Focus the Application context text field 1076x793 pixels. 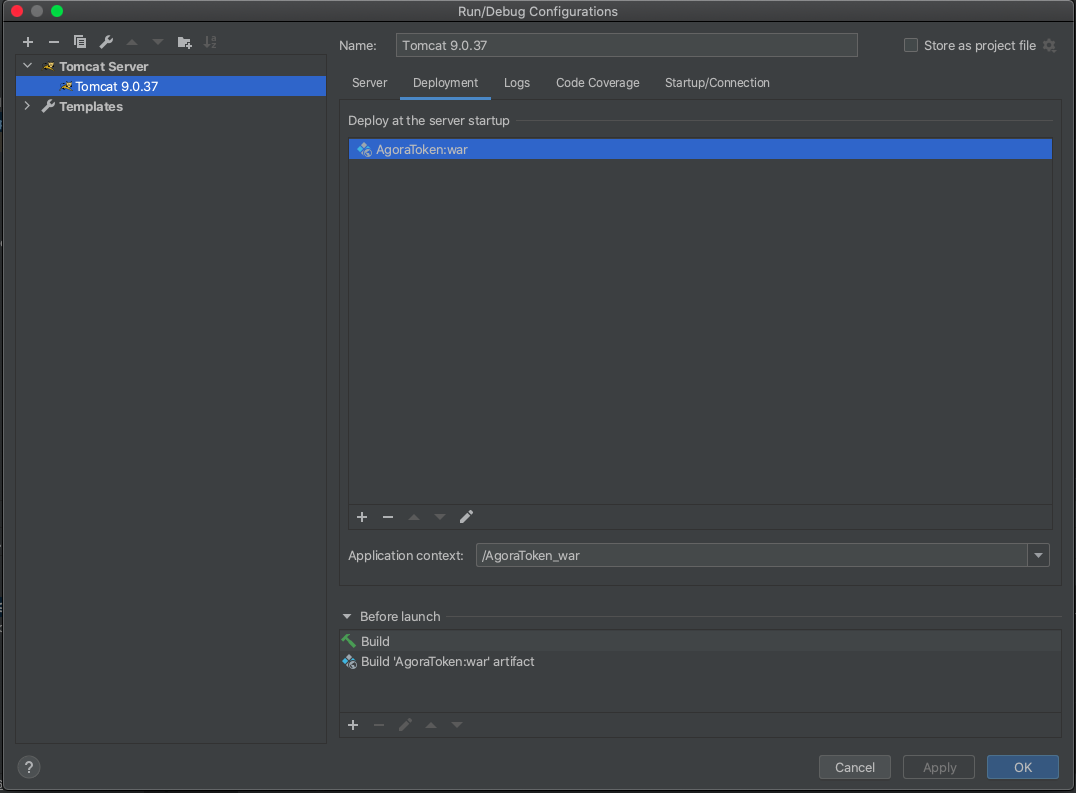pos(751,556)
